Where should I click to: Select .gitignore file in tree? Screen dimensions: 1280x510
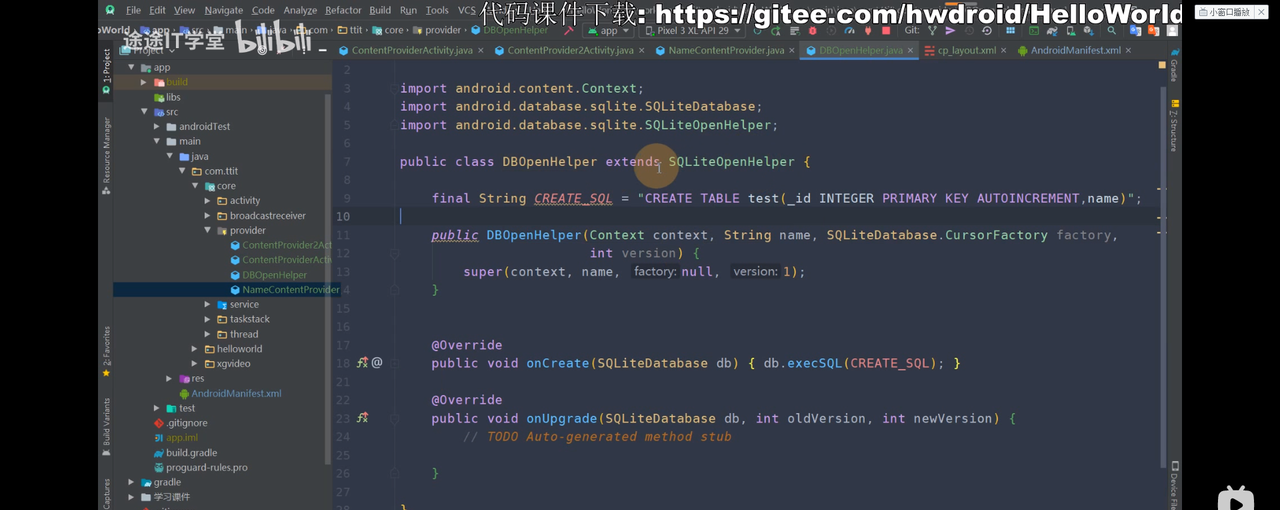pos(185,423)
